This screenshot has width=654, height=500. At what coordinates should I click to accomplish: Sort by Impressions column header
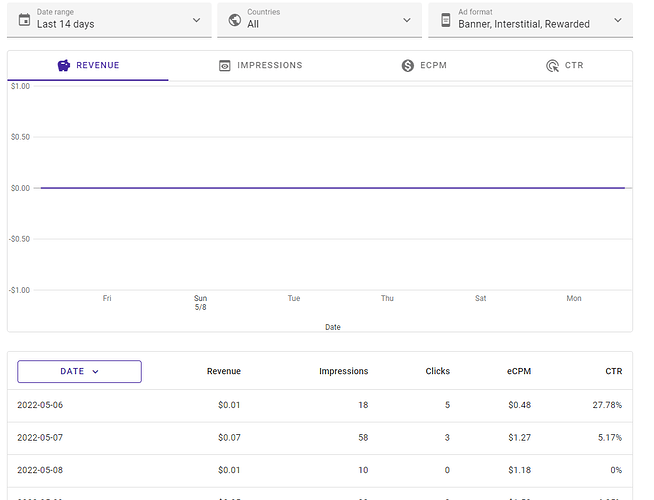pos(344,371)
